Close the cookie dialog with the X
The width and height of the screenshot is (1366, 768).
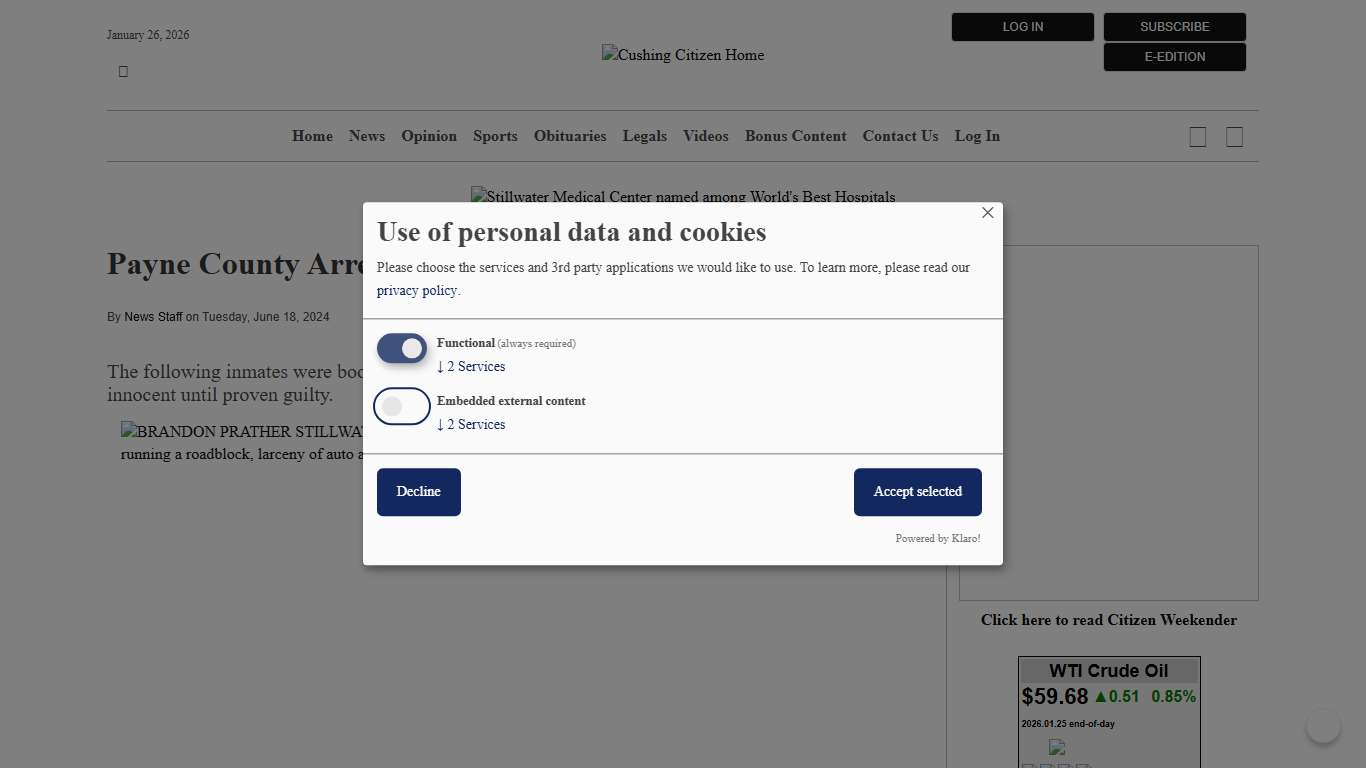[x=988, y=213]
